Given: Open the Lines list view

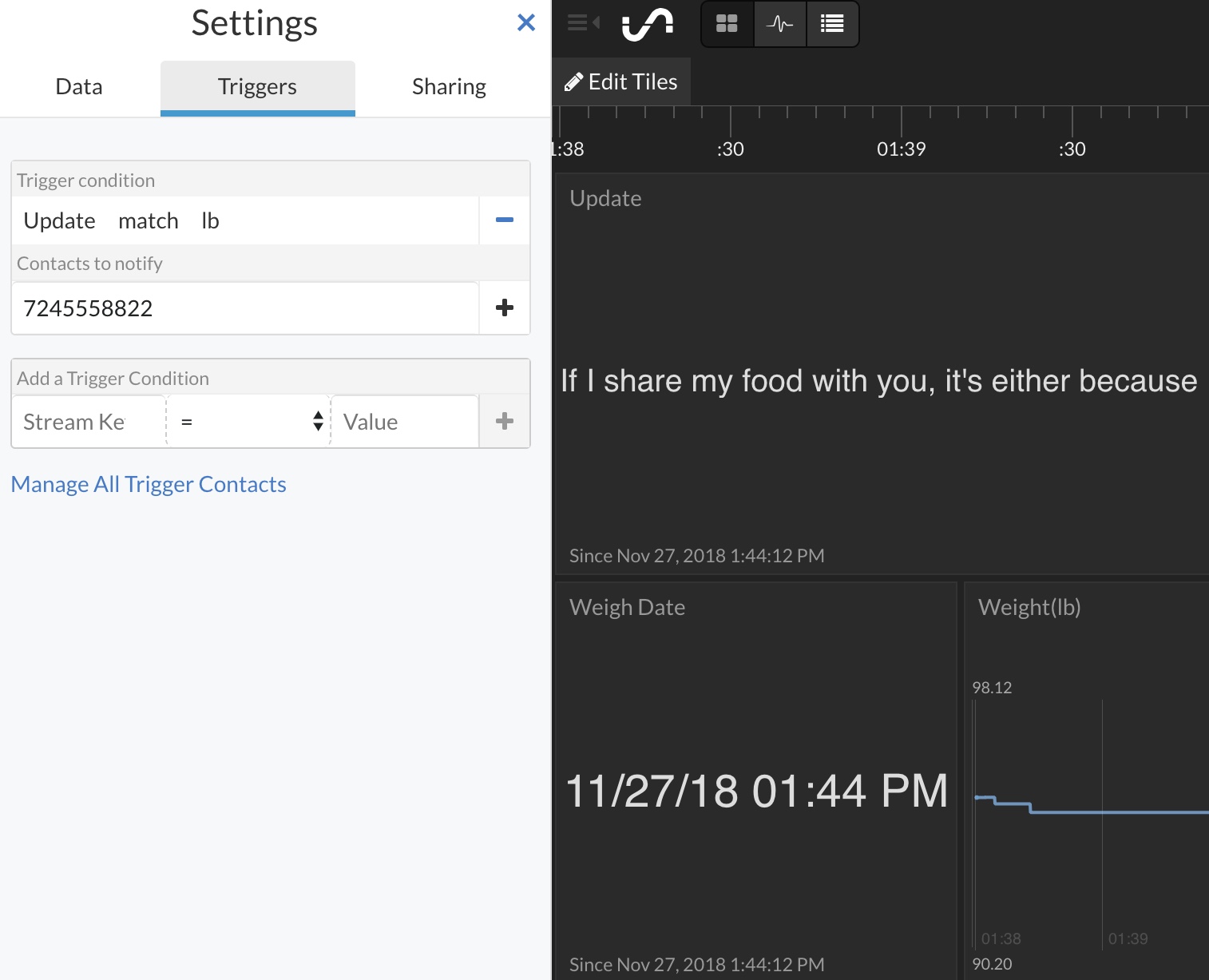Looking at the screenshot, I should pos(832,24).
